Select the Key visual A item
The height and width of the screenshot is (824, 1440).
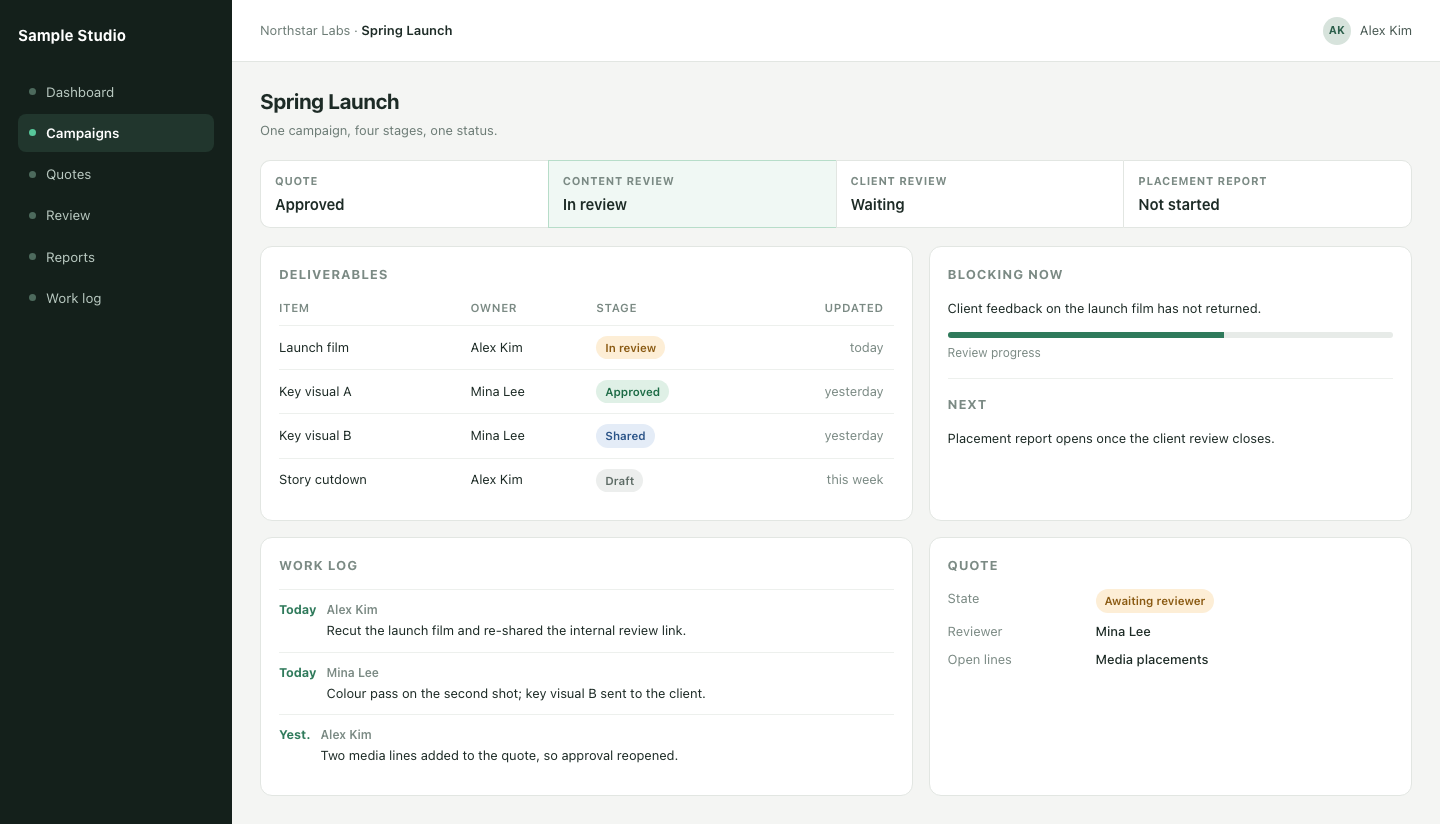pos(315,392)
